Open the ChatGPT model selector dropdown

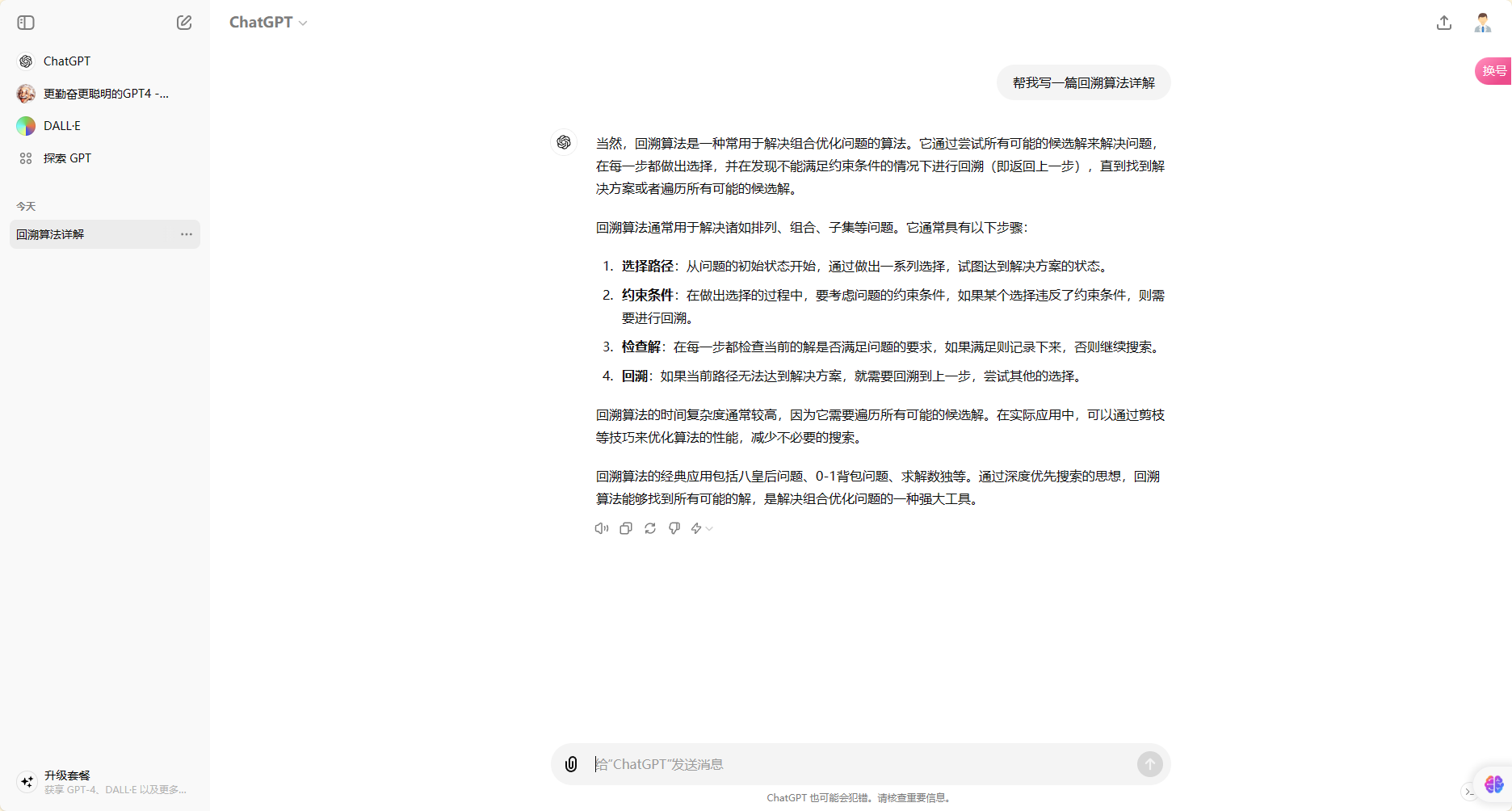(x=268, y=23)
